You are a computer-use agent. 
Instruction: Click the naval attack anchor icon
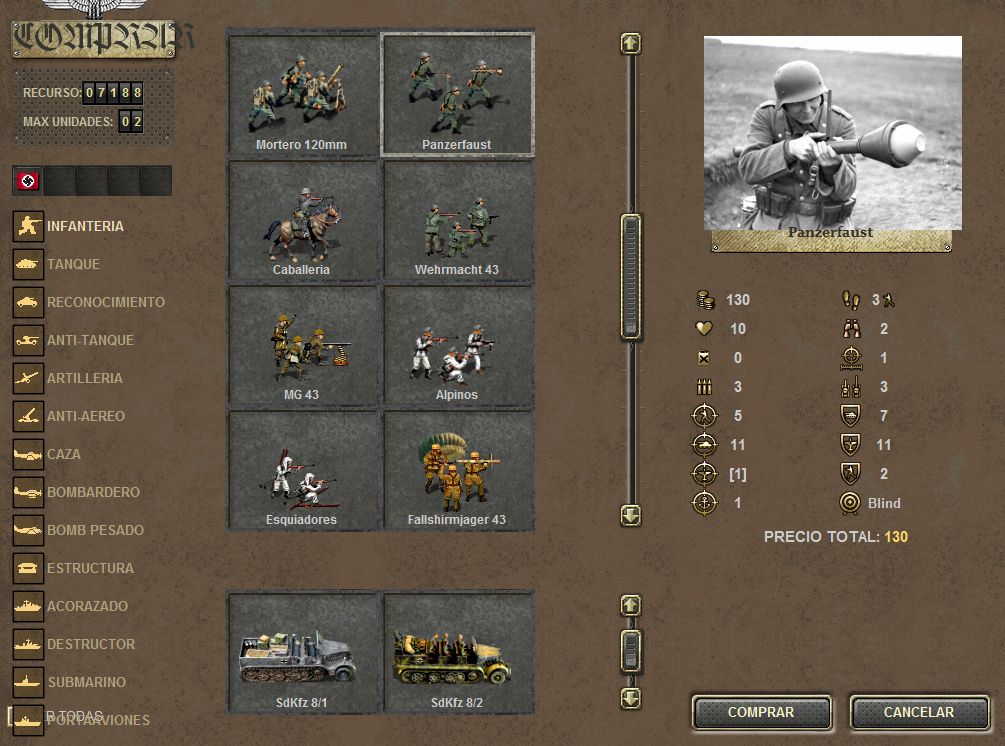pos(704,503)
